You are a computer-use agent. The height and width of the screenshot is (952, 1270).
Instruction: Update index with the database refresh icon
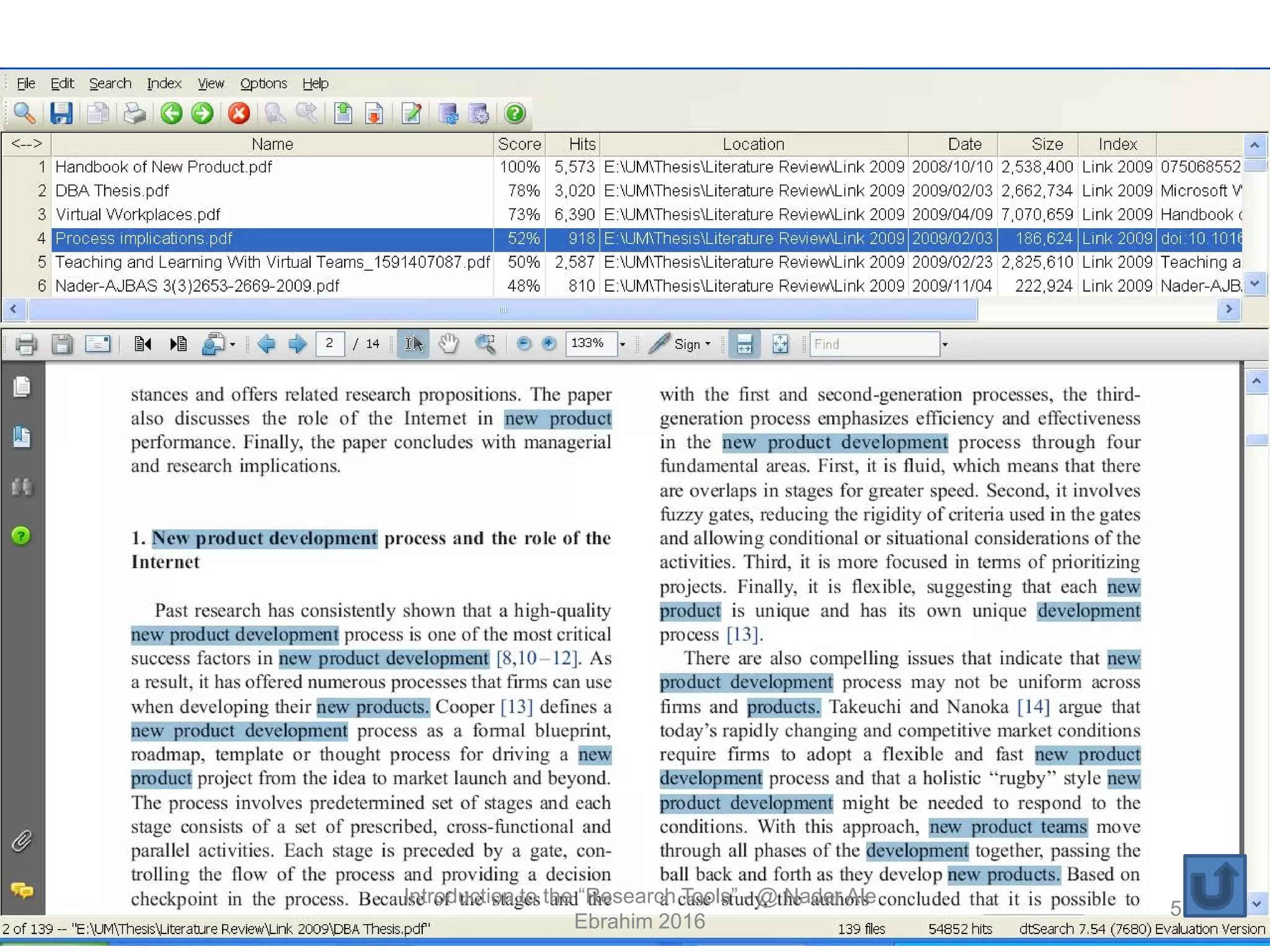(x=448, y=113)
